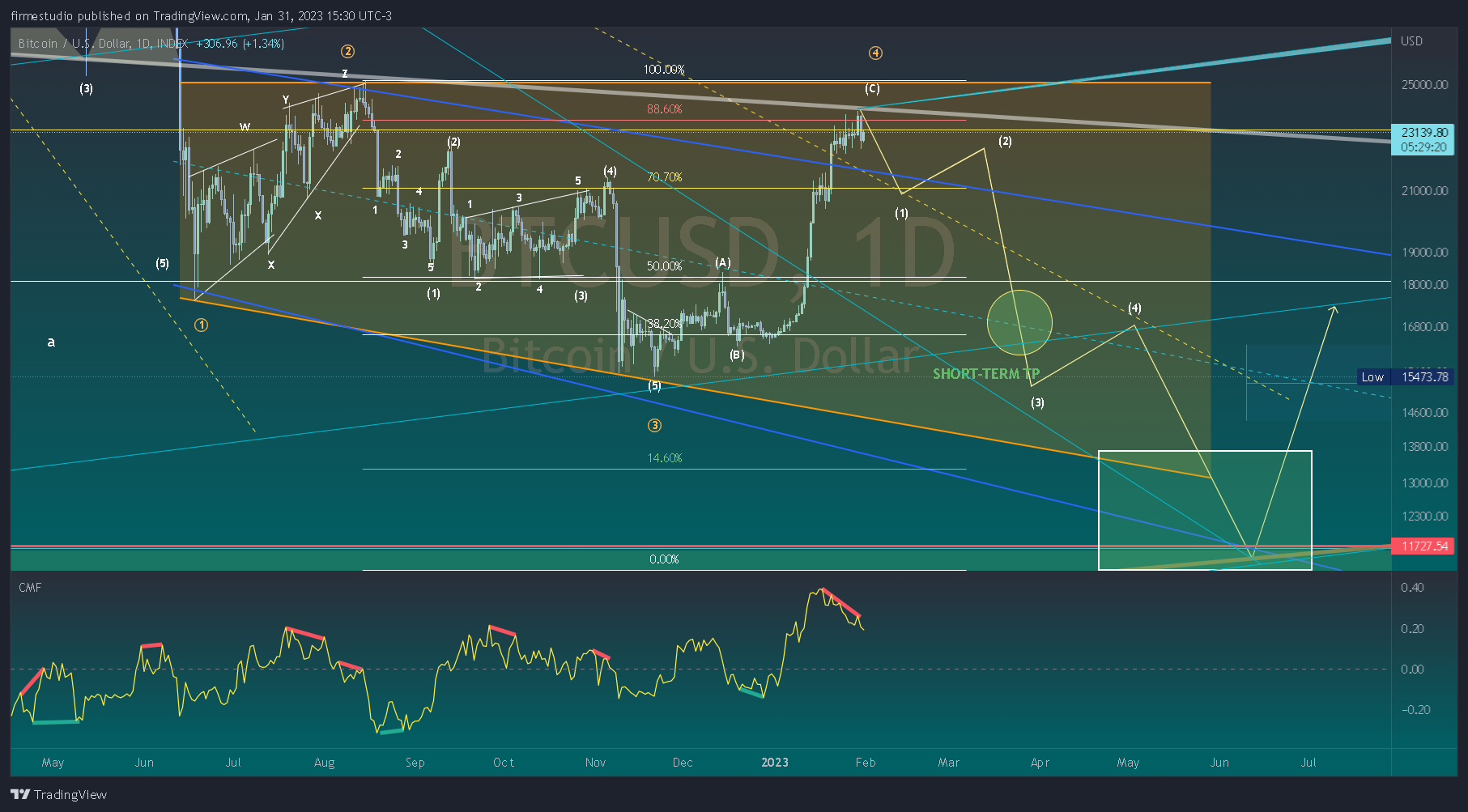Image resolution: width=1468 pixels, height=812 pixels.
Task: Click the 70.70% Fibonacci level label
Action: click(x=664, y=177)
